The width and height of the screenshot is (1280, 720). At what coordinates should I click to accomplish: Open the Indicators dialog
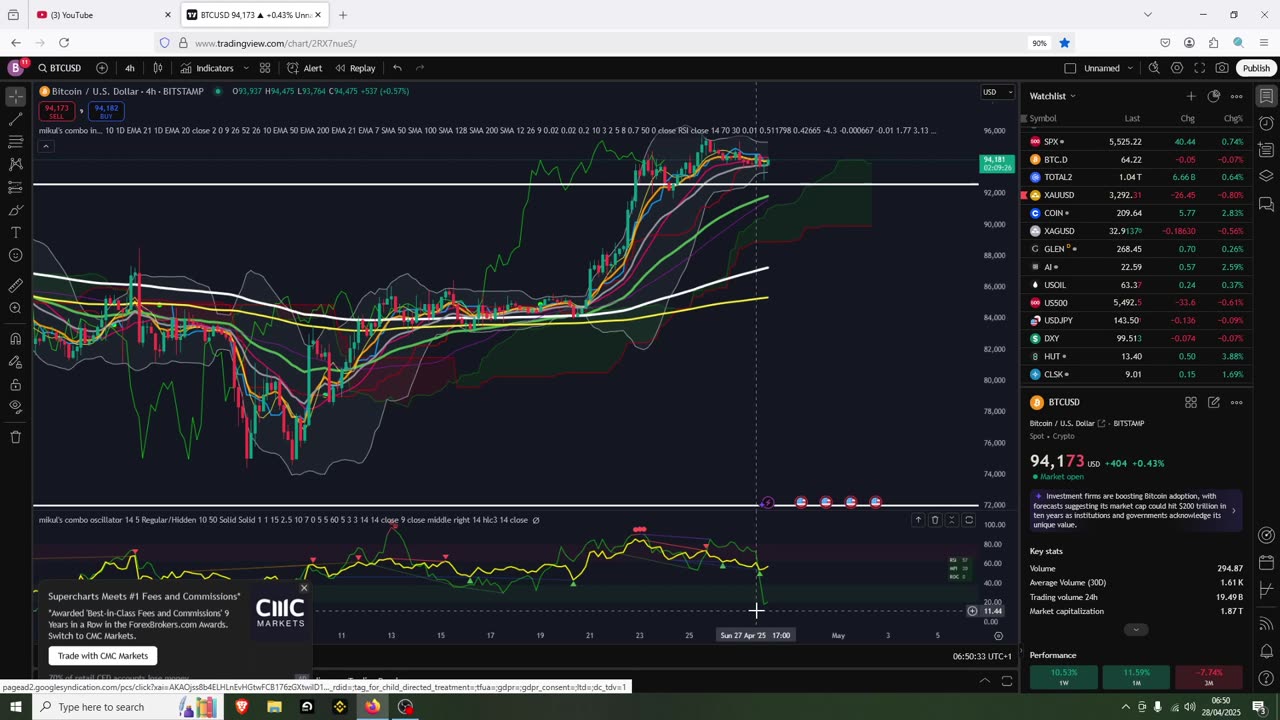(x=207, y=68)
